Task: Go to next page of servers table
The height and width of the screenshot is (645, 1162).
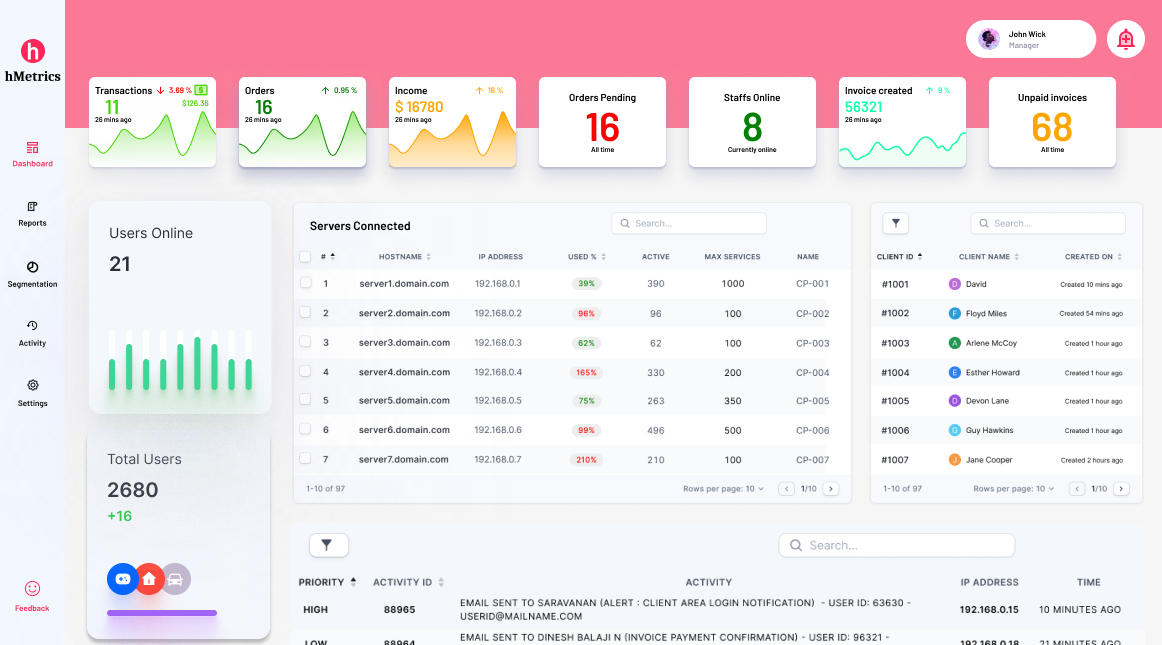Action: (x=830, y=489)
